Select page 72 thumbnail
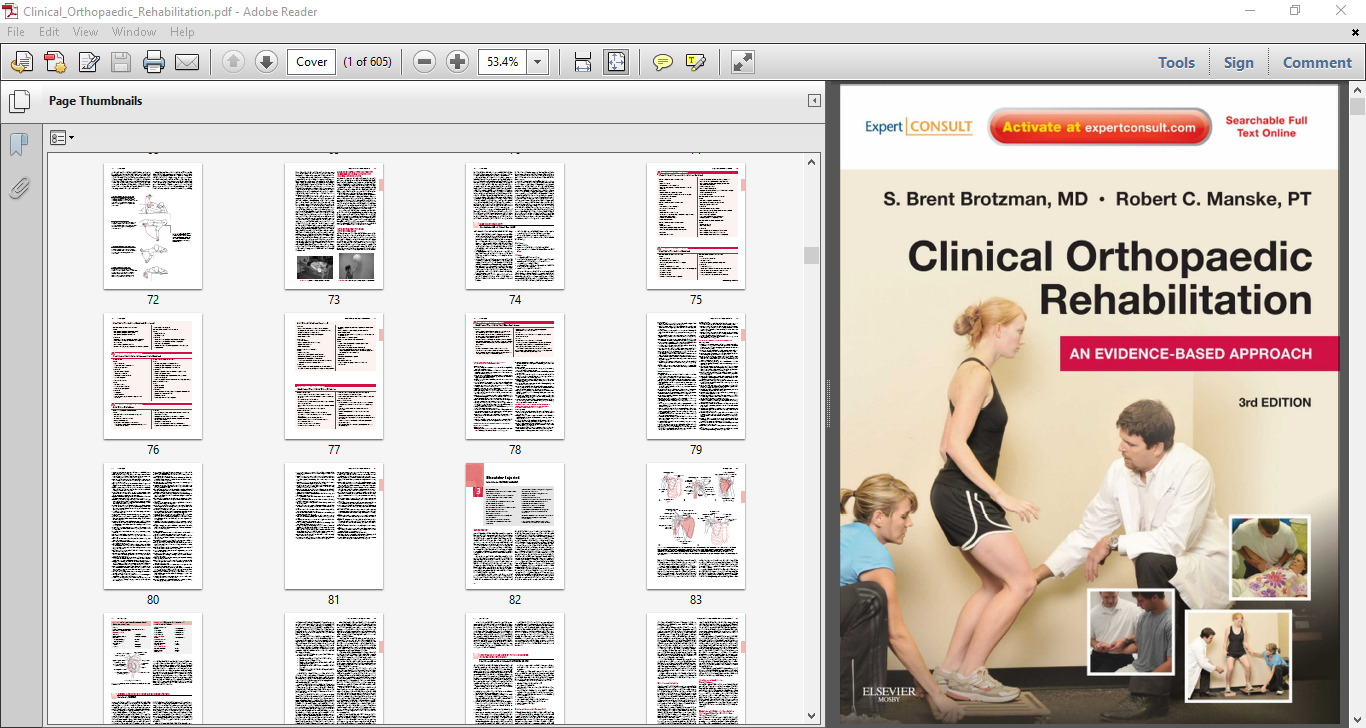Image resolution: width=1366 pixels, height=728 pixels. point(153,226)
